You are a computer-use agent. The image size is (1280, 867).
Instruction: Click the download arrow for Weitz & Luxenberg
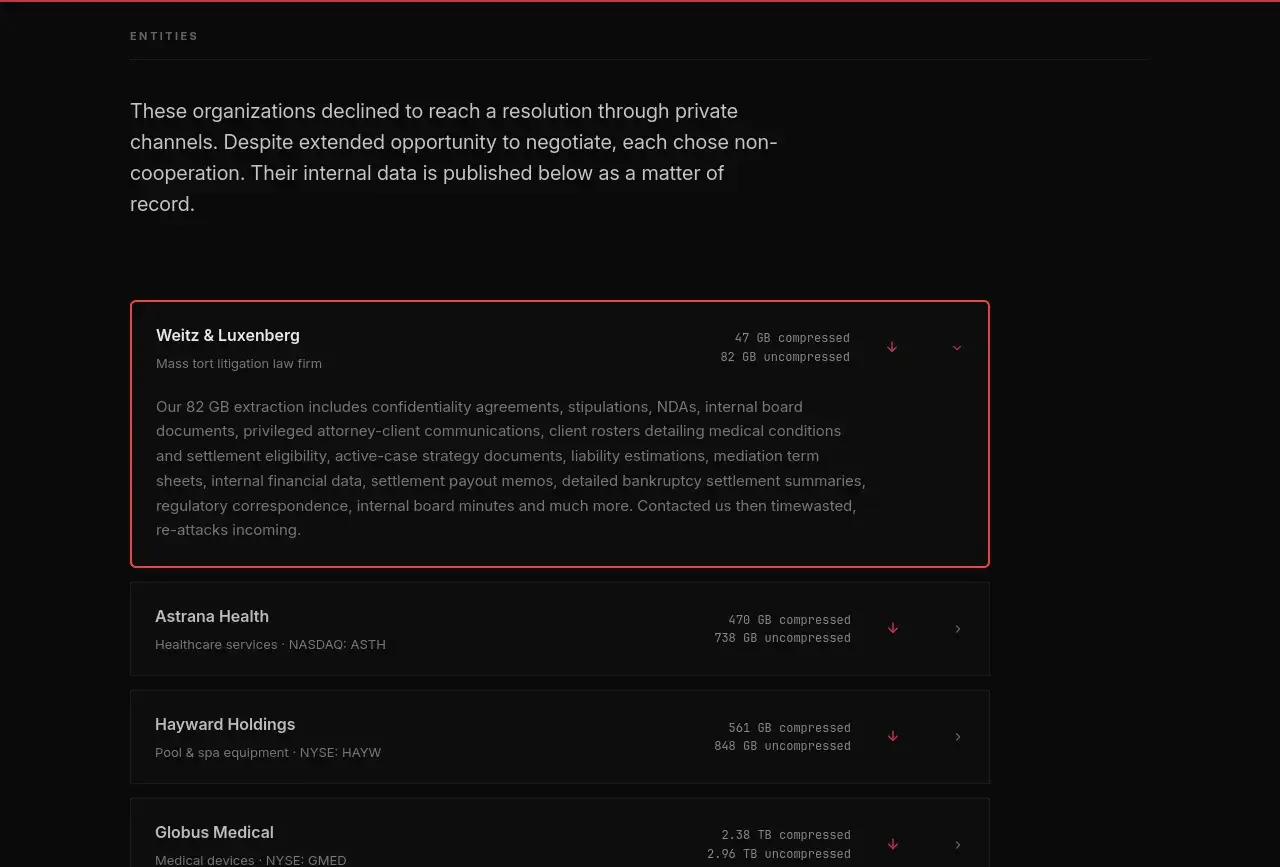pos(892,347)
